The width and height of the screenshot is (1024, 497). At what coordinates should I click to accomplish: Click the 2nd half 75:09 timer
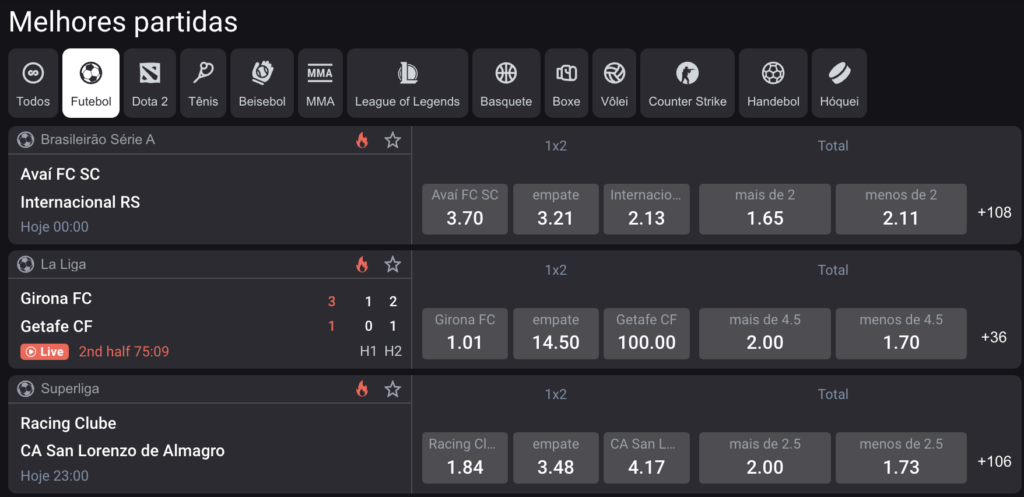click(124, 352)
